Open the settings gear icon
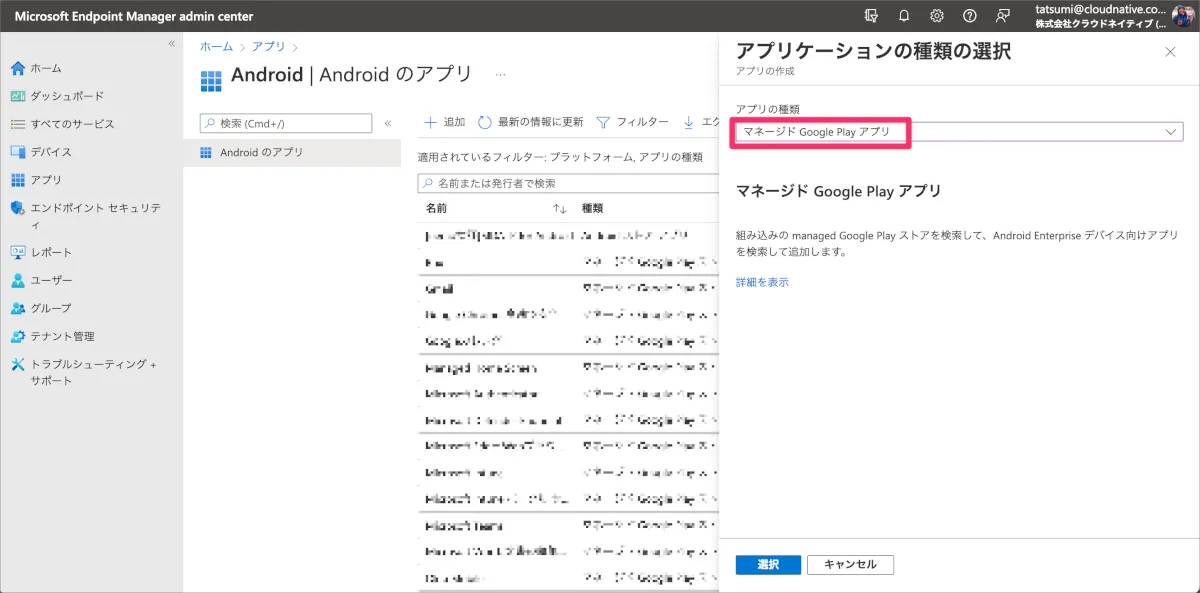 [937, 16]
